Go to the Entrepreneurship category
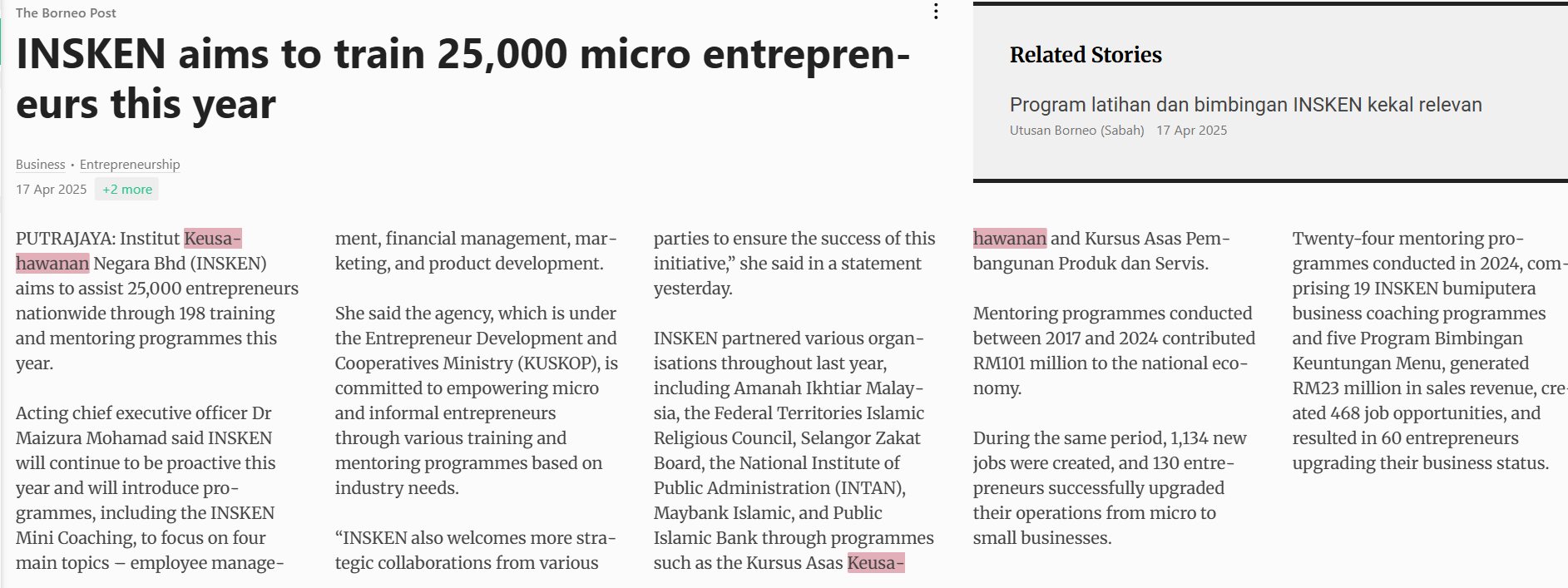Image resolution: width=1568 pixels, height=588 pixels. tap(130, 165)
